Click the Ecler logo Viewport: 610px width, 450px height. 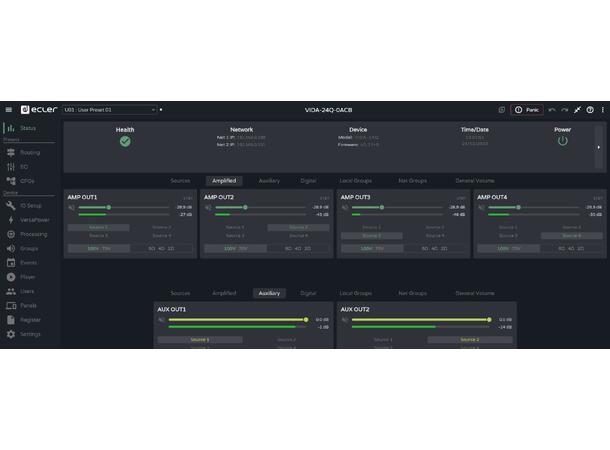(x=39, y=110)
